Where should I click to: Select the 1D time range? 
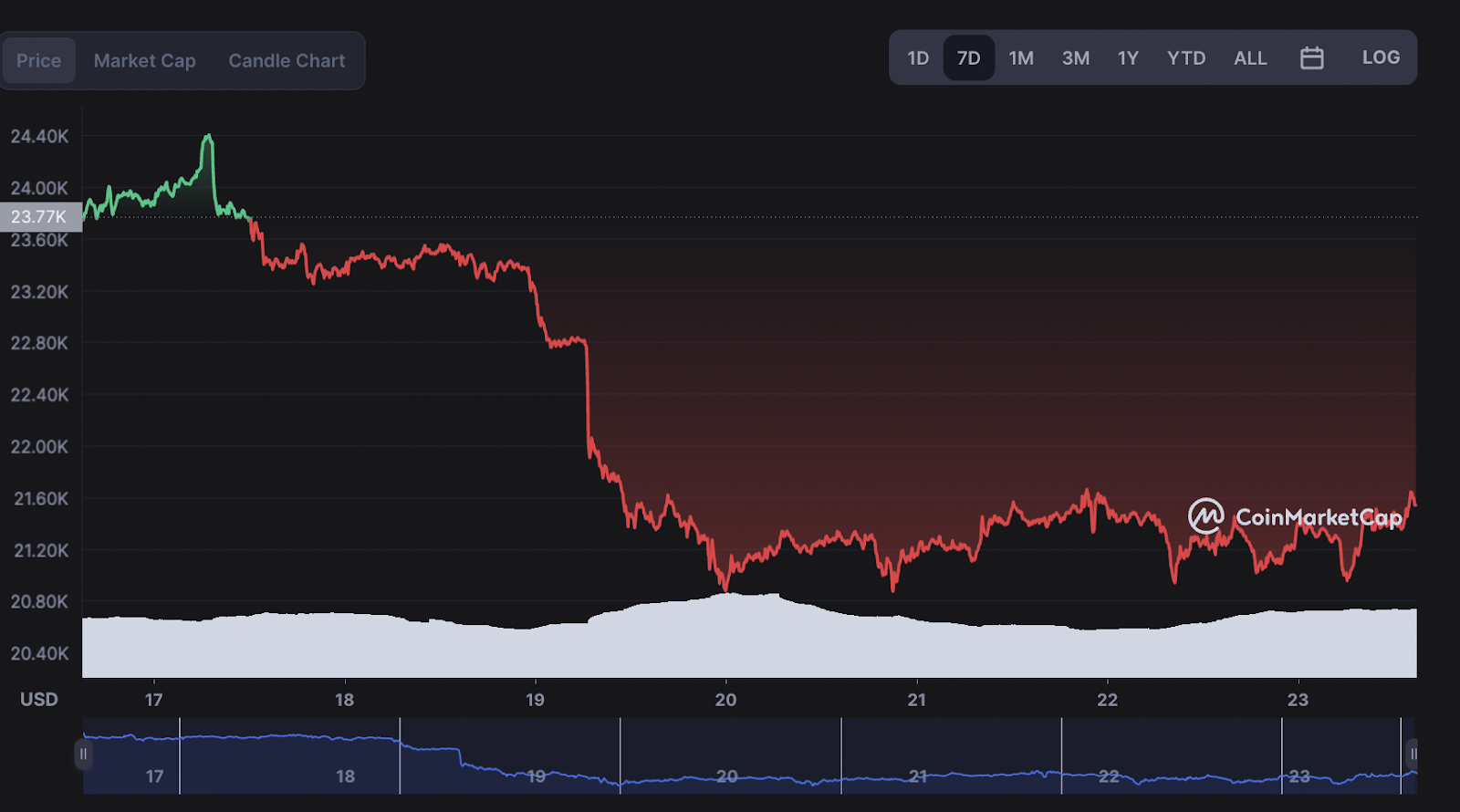[x=918, y=58]
